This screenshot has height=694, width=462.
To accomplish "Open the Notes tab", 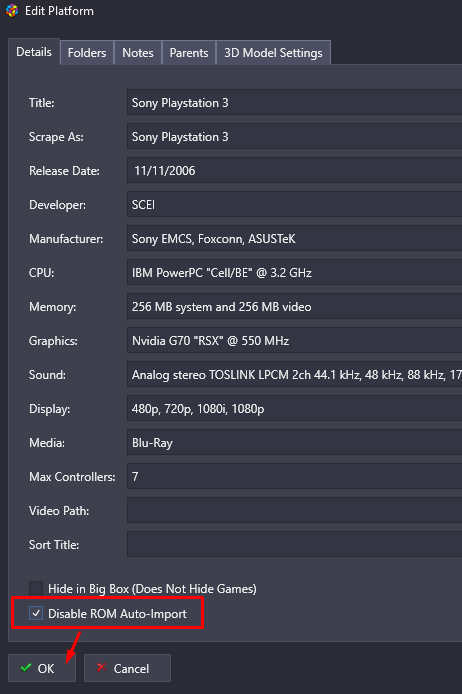I will click(x=138, y=53).
